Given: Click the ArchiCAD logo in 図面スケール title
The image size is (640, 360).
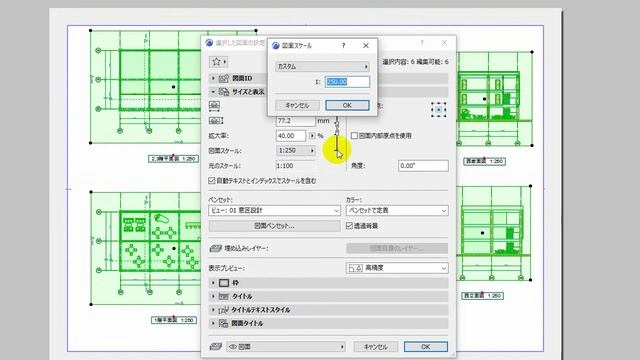Looking at the screenshot, I should (x=276, y=45).
